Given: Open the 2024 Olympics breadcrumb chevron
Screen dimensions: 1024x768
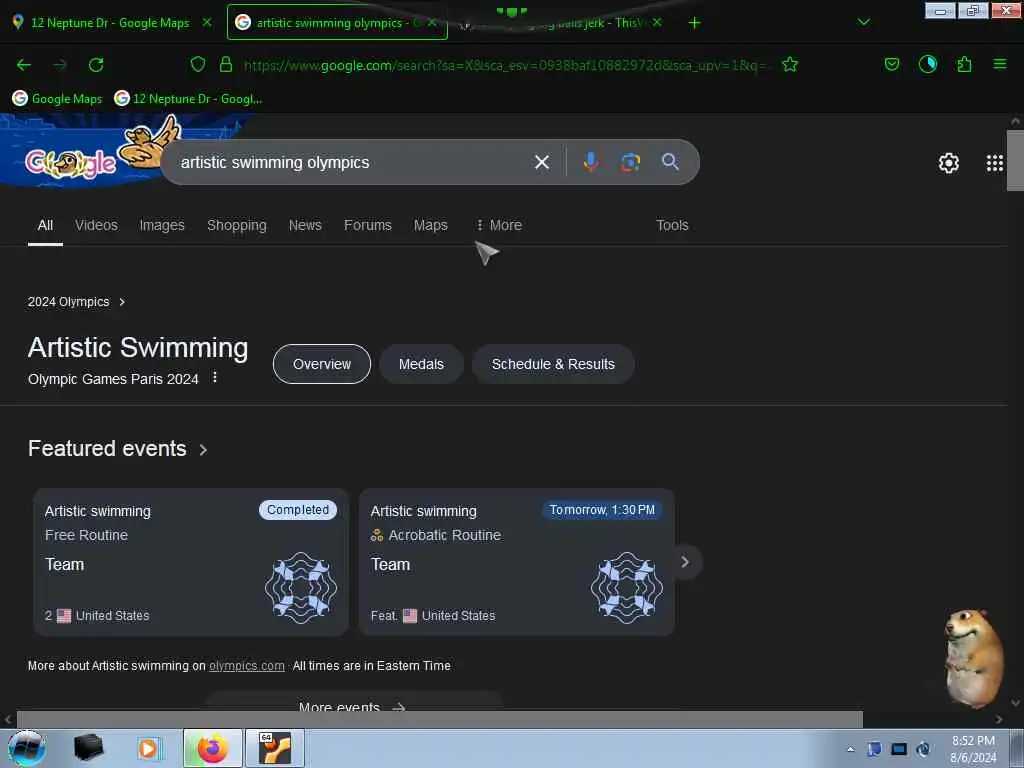Looking at the screenshot, I should pos(122,302).
